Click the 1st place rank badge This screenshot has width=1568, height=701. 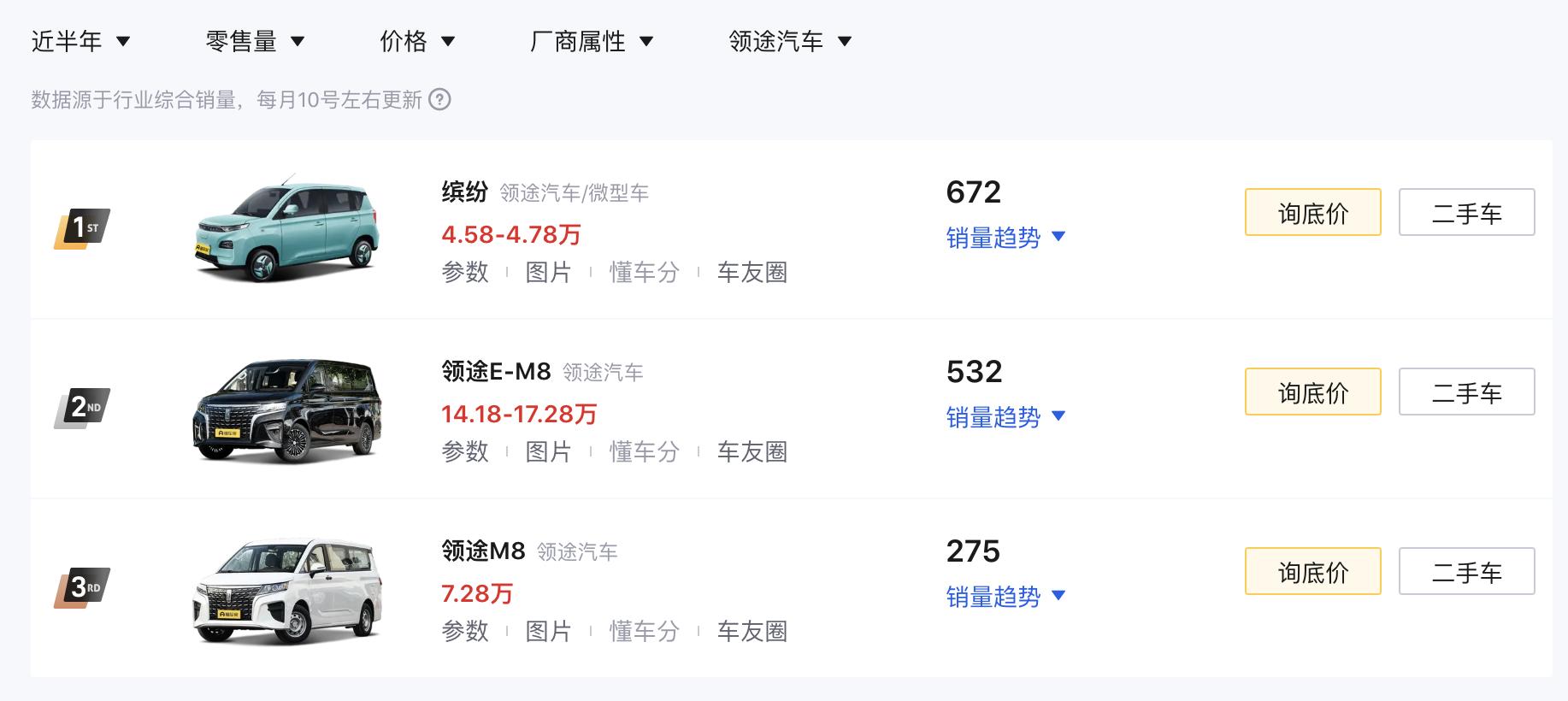click(82, 225)
